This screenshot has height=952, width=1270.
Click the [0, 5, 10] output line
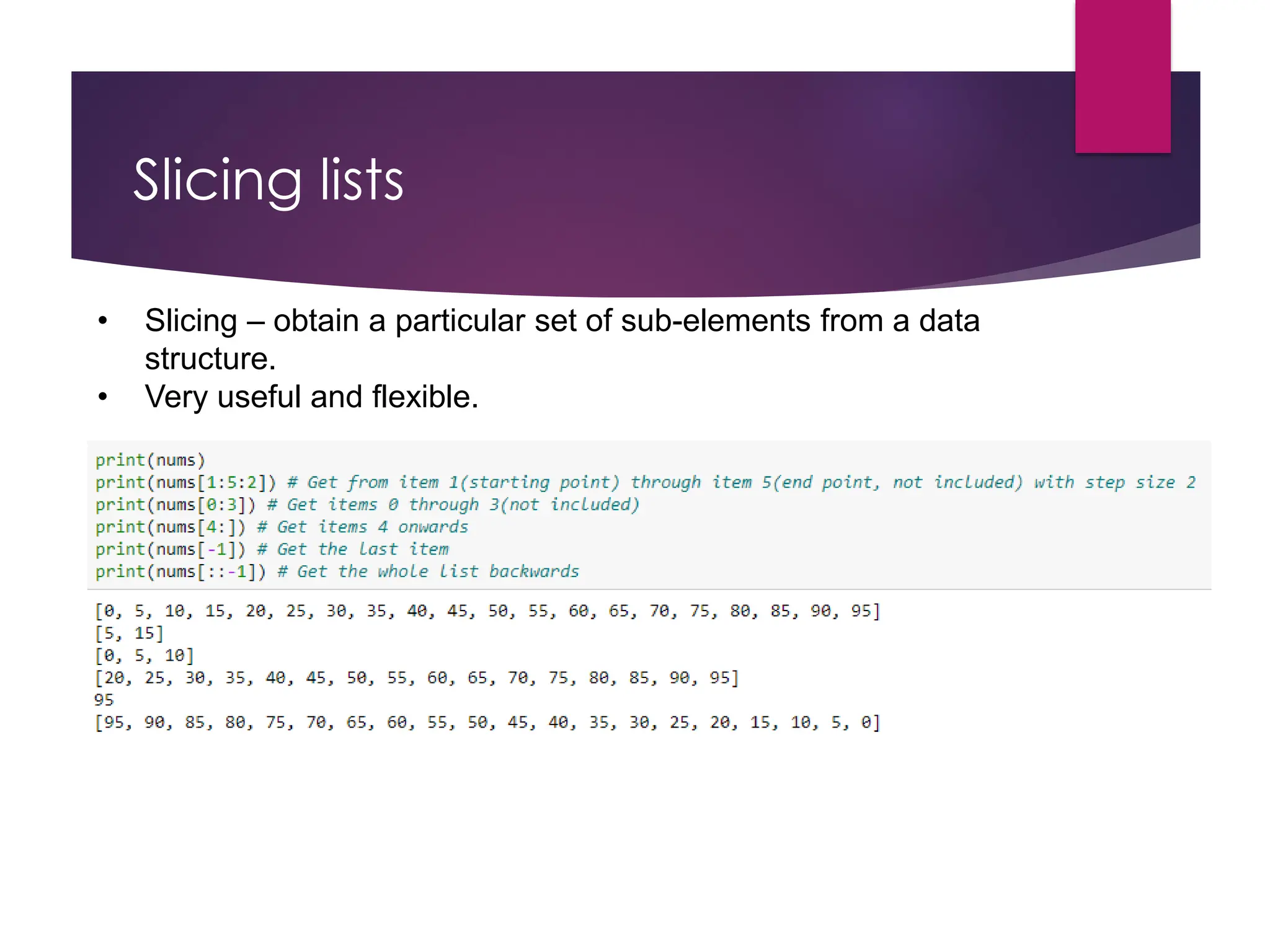(144, 656)
